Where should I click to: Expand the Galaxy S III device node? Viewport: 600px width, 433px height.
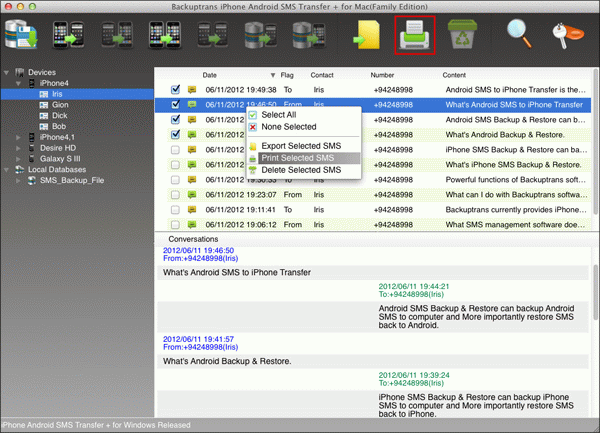tap(18, 158)
